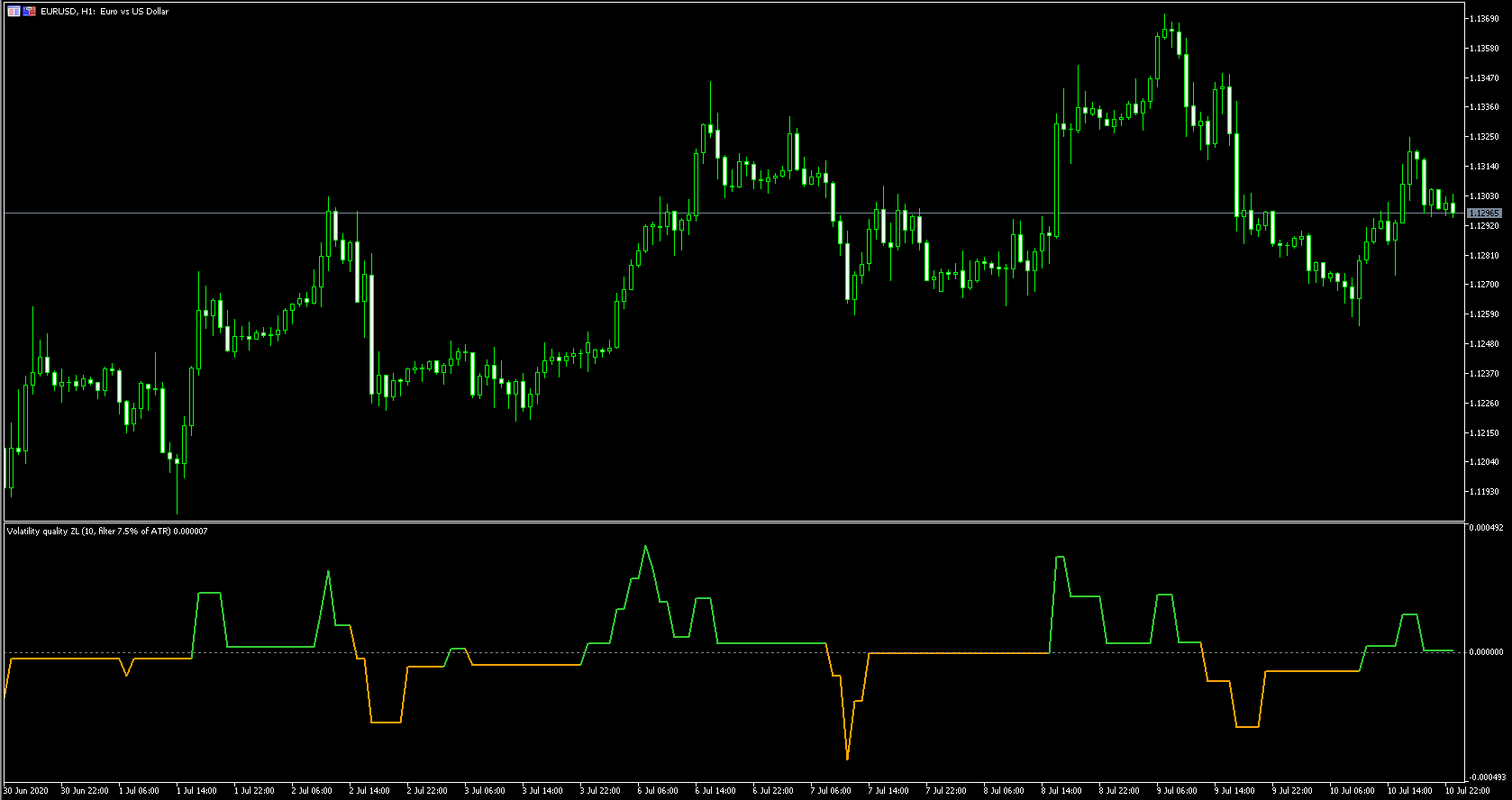Click the 2 Jul 06:00 time label
This screenshot has height=800, width=1512.
[x=312, y=791]
